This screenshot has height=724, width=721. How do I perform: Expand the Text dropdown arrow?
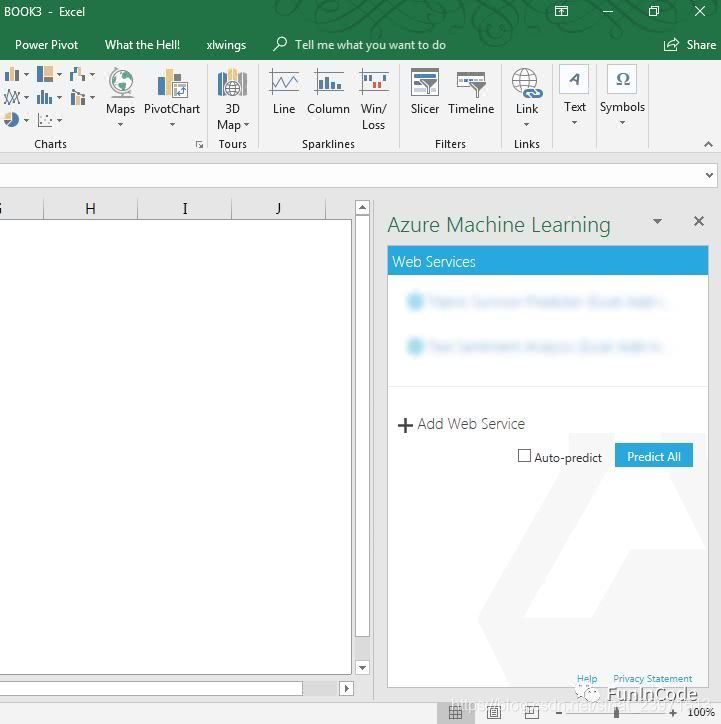[574, 123]
